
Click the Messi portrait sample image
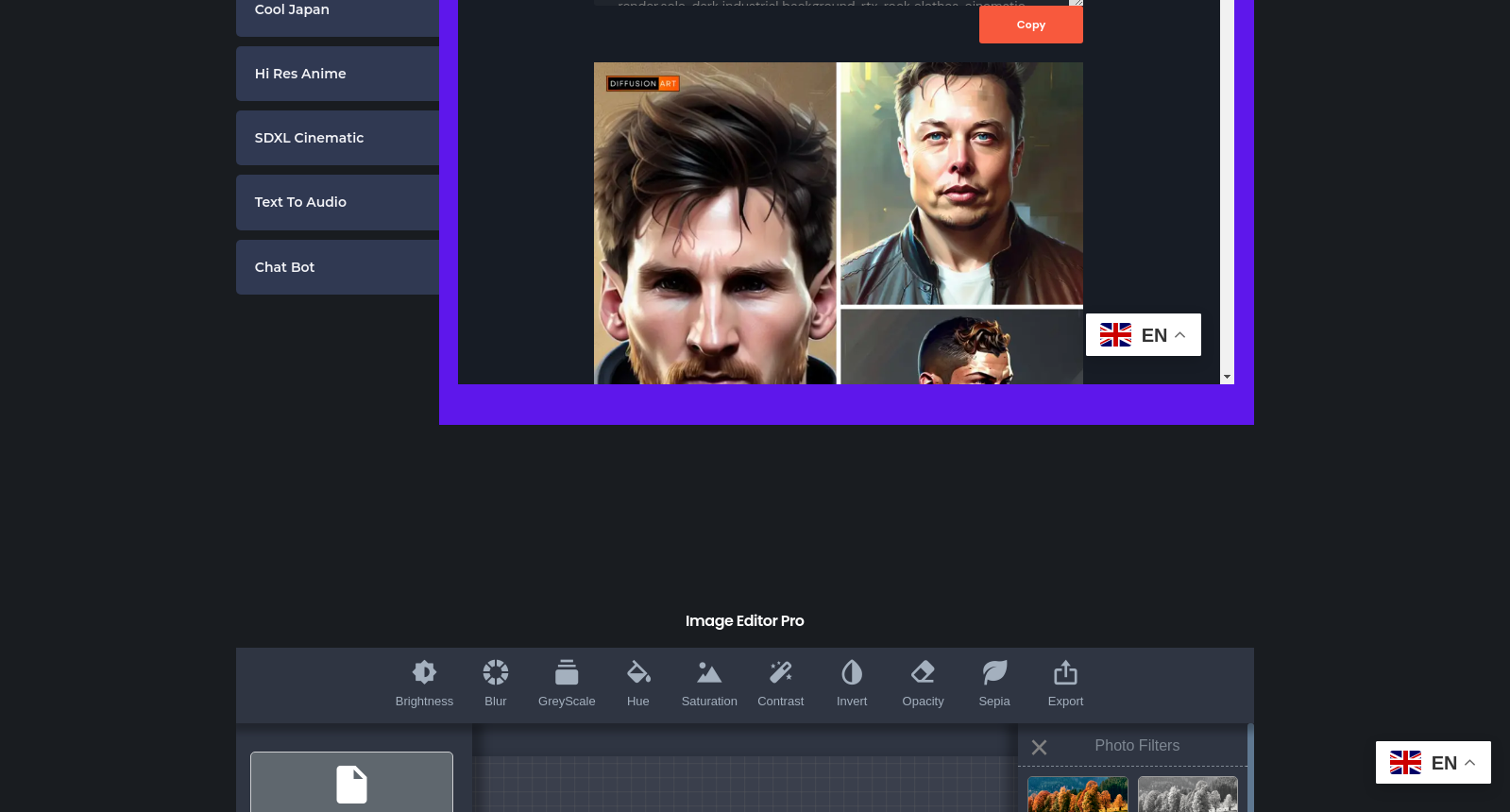pos(715,223)
